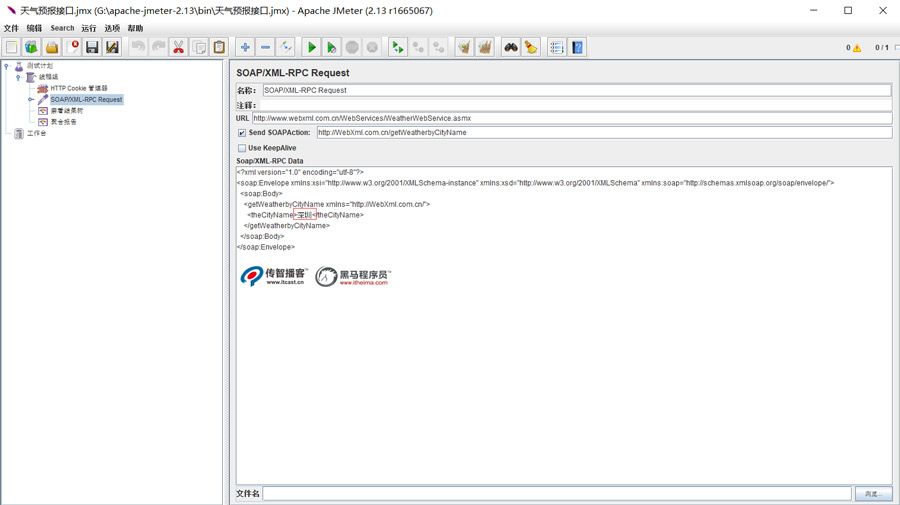Cut selection with the scissors icon

coord(179,48)
